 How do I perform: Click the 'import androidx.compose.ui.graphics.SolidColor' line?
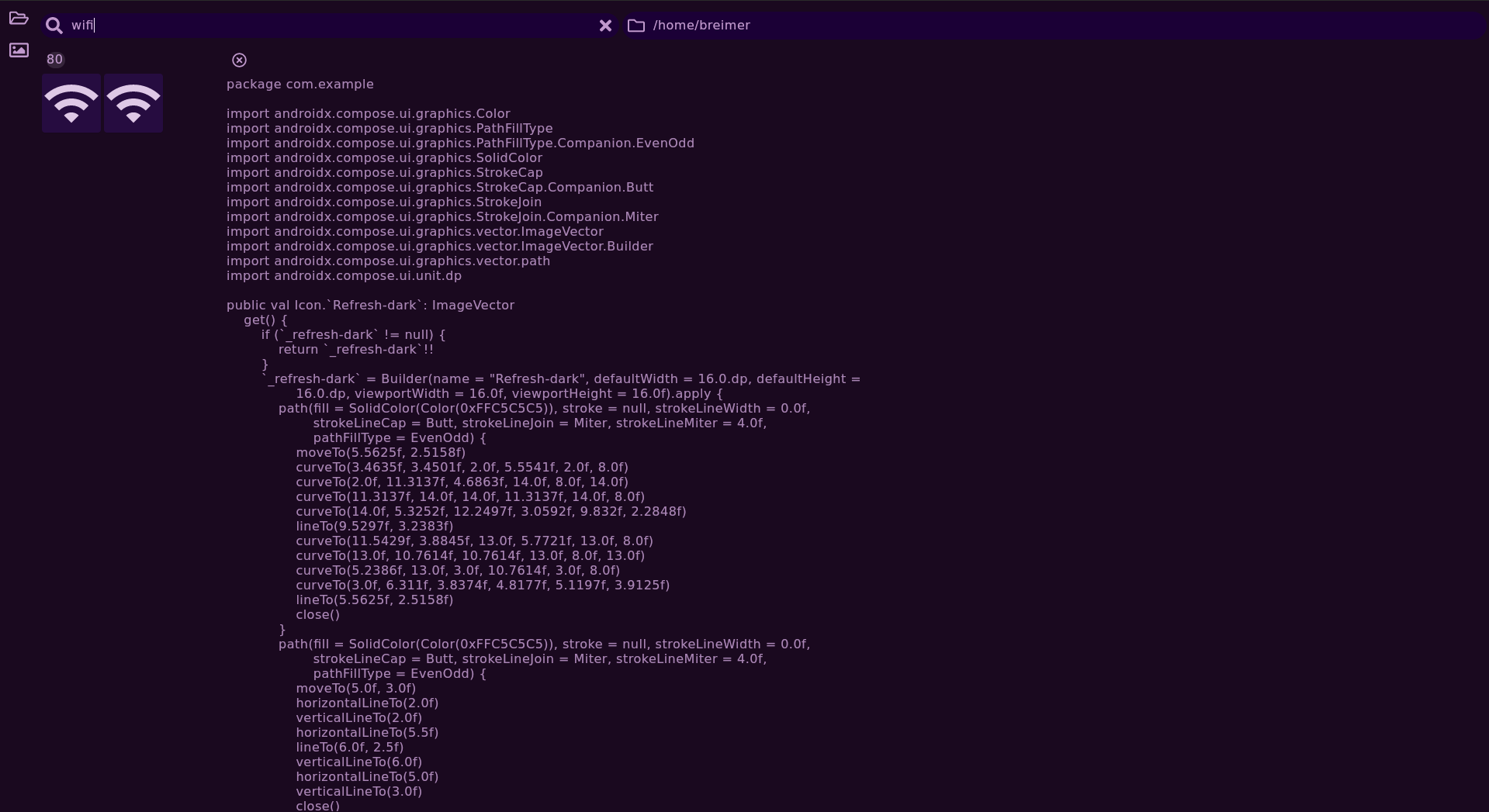click(x=384, y=157)
